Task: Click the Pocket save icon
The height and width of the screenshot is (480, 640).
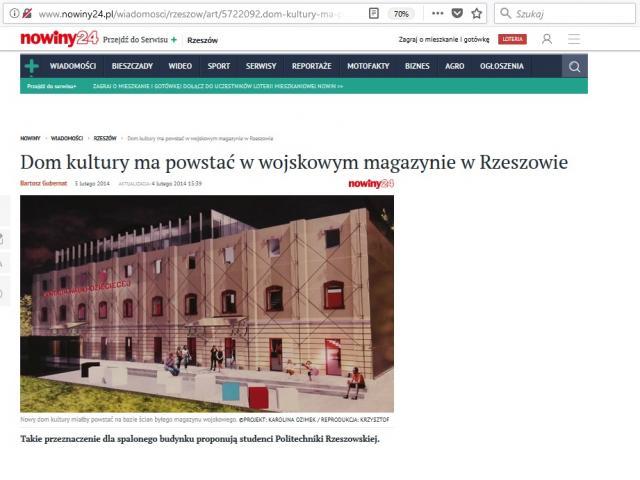Action: coord(457,14)
